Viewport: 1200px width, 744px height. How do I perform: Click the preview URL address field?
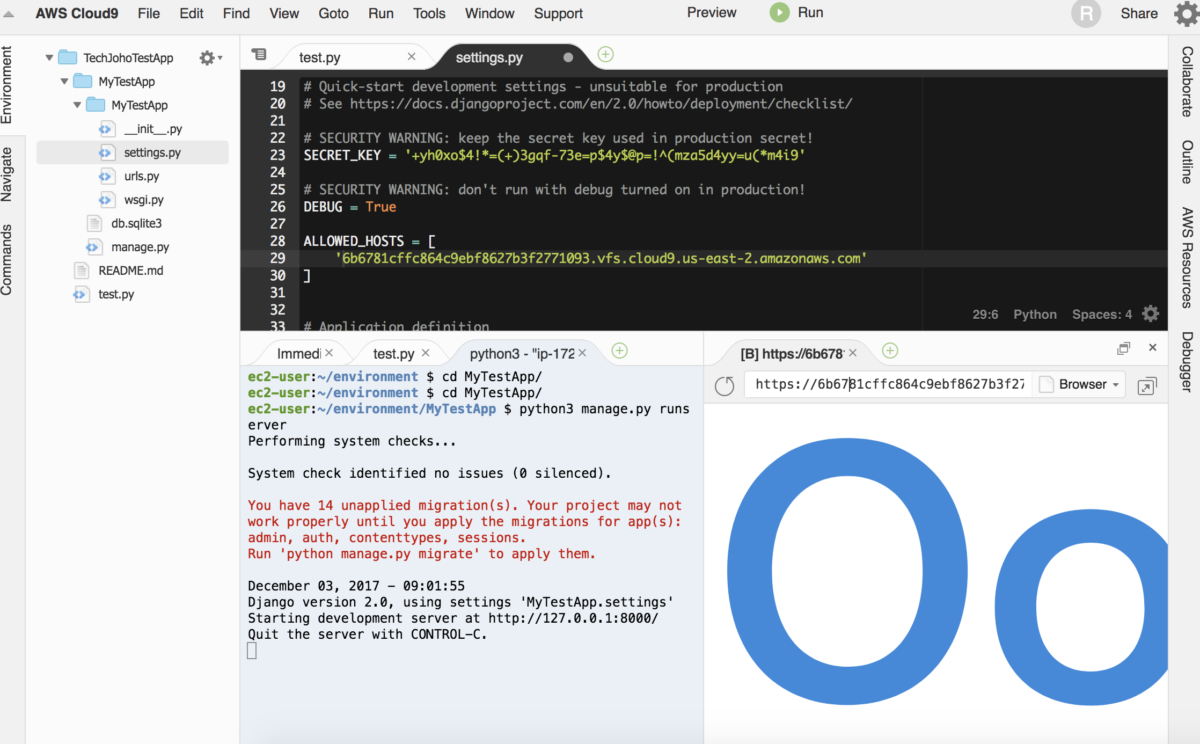pyautogui.click(x=888, y=385)
